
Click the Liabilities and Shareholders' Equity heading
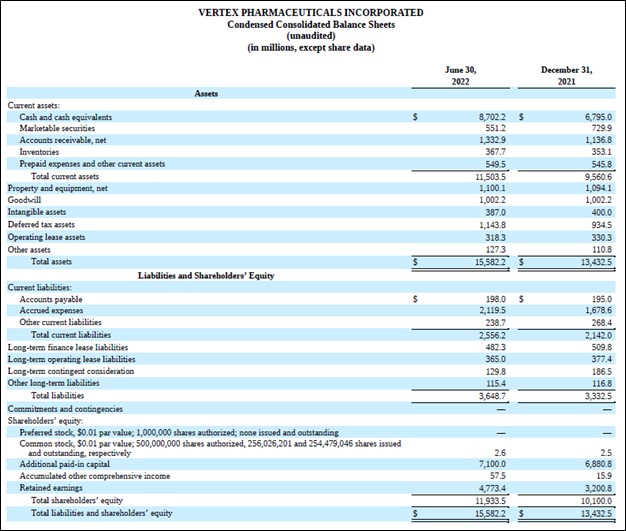[206, 275]
